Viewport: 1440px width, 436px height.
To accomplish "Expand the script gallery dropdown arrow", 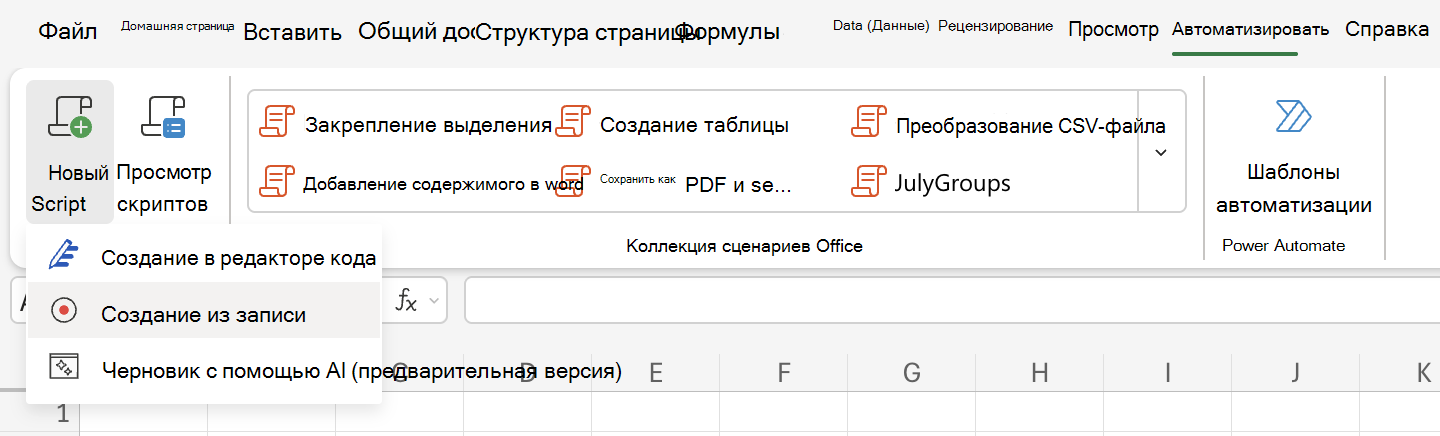I will coord(1161,152).
